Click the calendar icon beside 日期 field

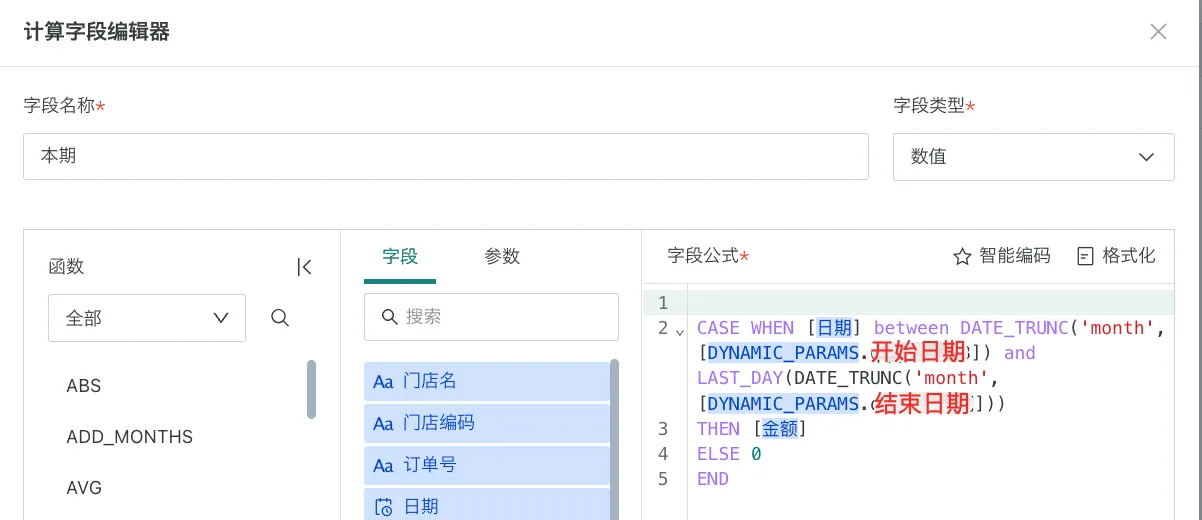coord(383,507)
